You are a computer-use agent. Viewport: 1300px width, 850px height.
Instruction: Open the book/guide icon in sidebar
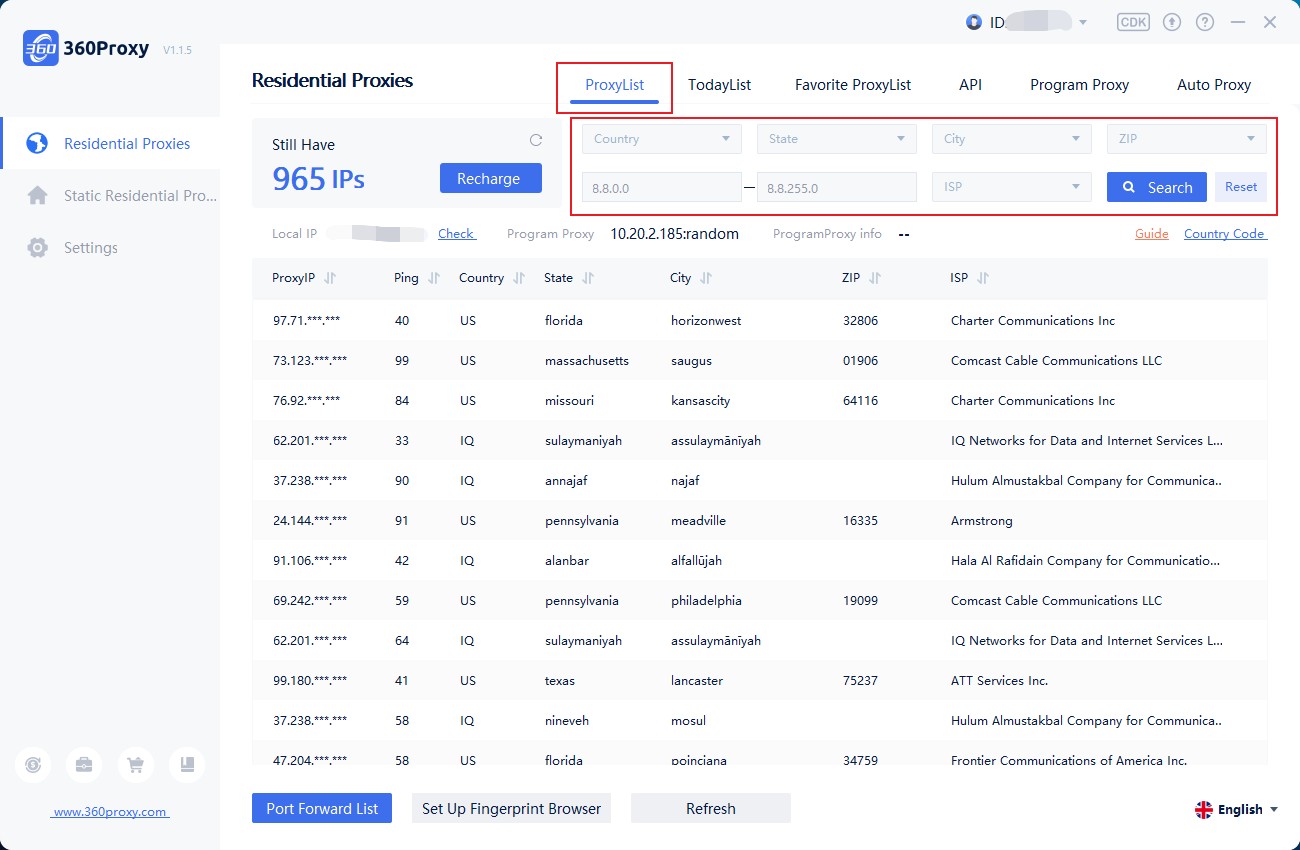click(x=187, y=765)
